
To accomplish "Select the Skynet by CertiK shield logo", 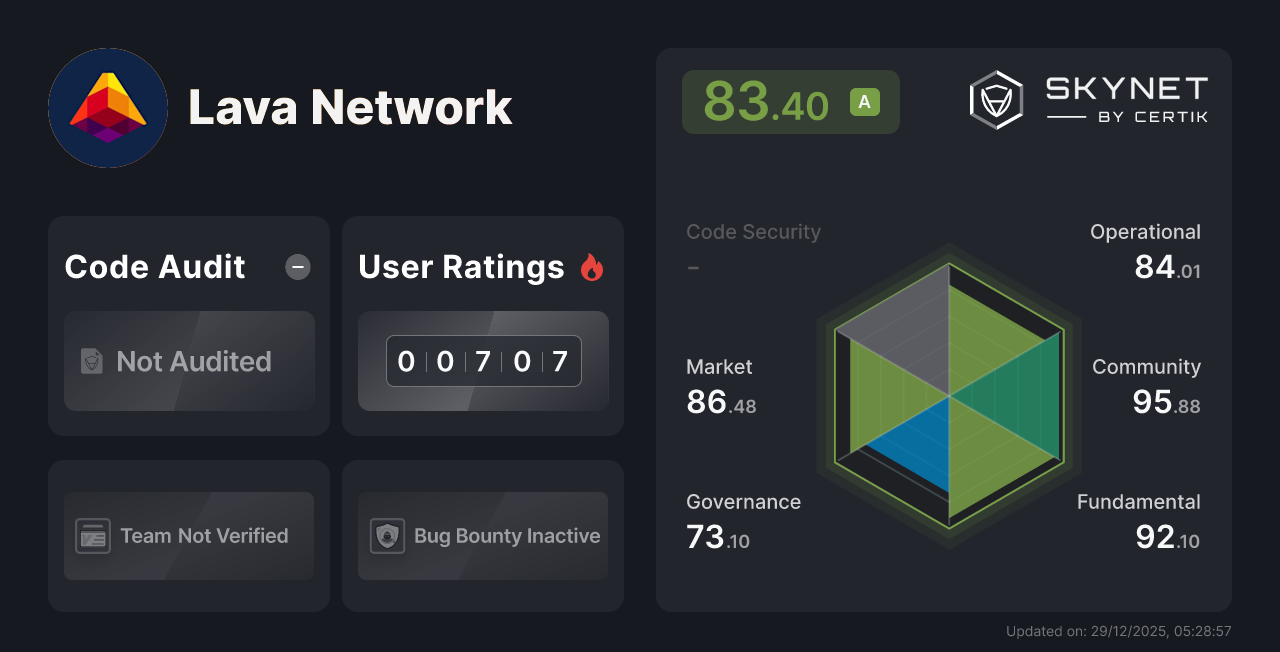I will point(995,99).
